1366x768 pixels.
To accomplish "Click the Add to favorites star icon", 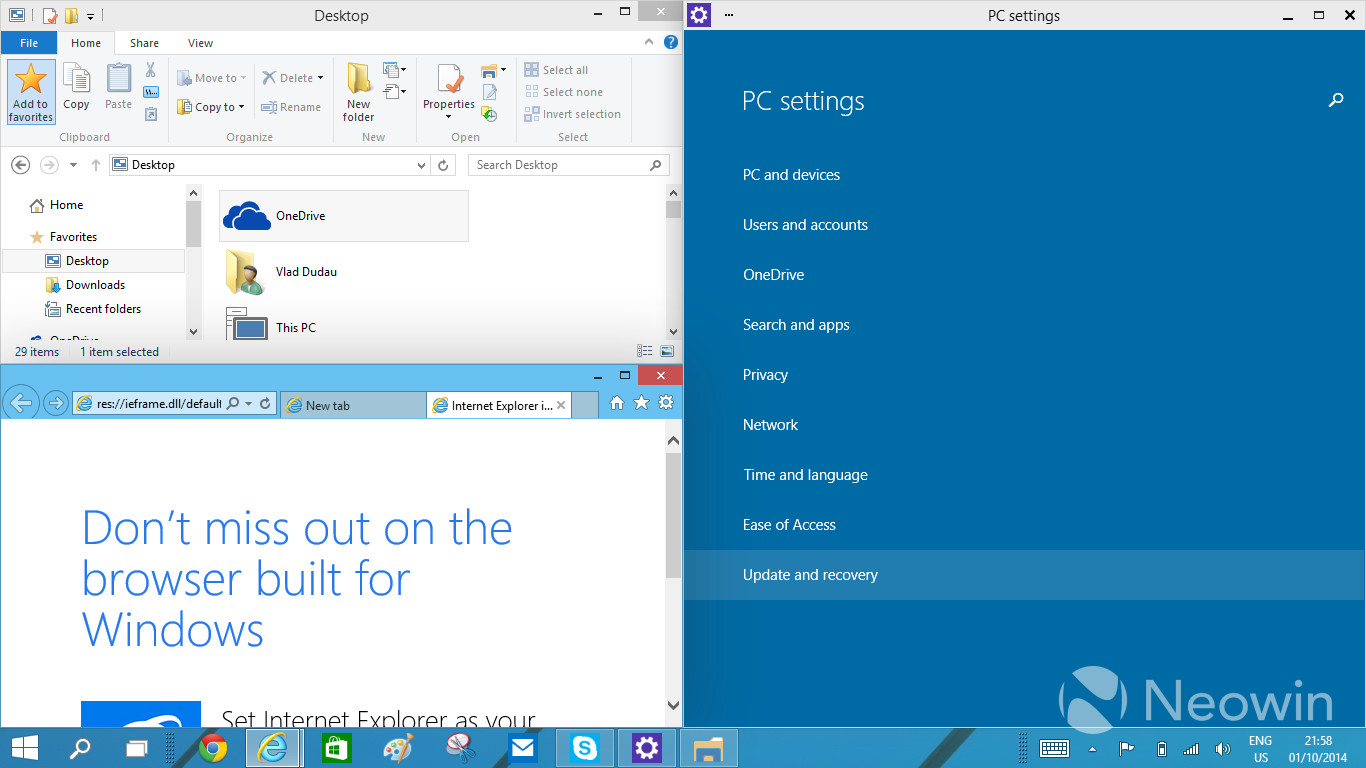I will [31, 80].
